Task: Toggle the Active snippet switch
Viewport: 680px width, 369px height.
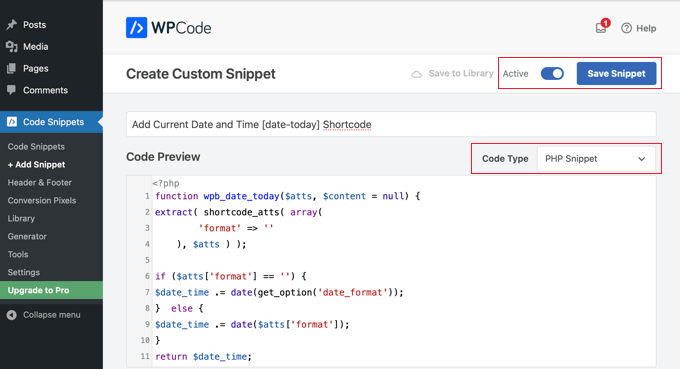Action: pyautogui.click(x=552, y=74)
